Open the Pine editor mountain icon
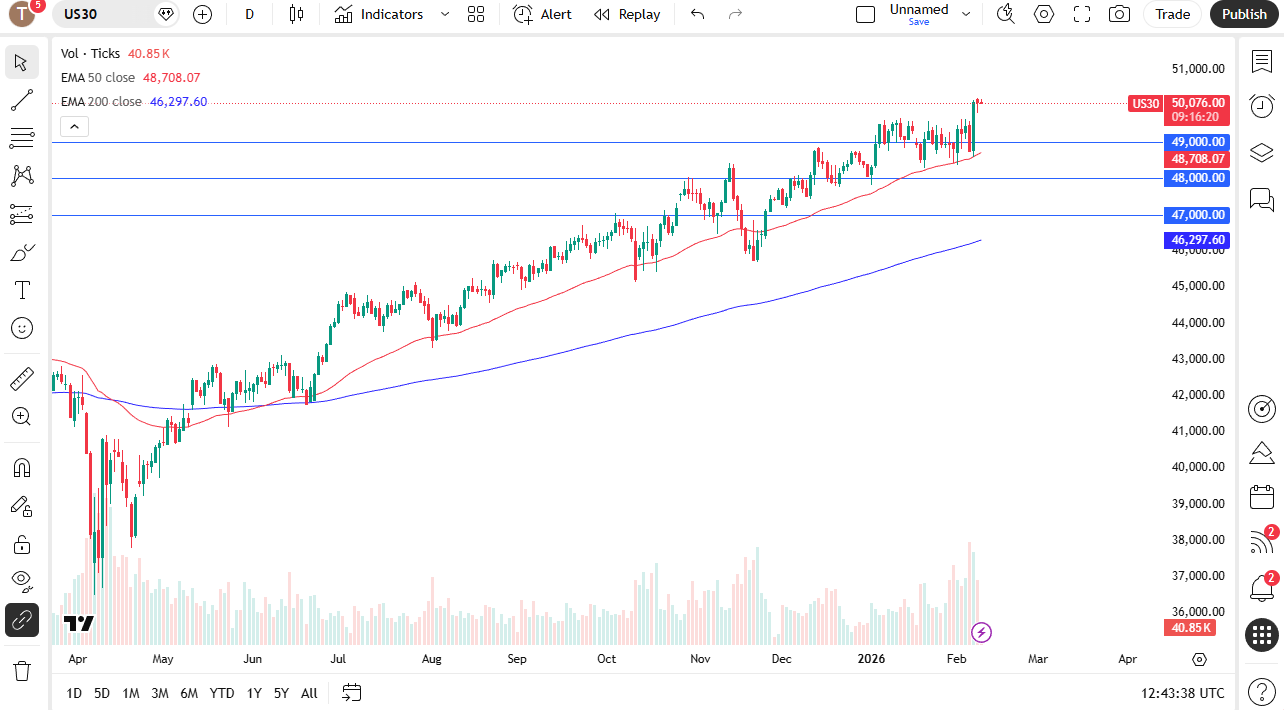Screen dimensions: 1284x710 point(1262,453)
